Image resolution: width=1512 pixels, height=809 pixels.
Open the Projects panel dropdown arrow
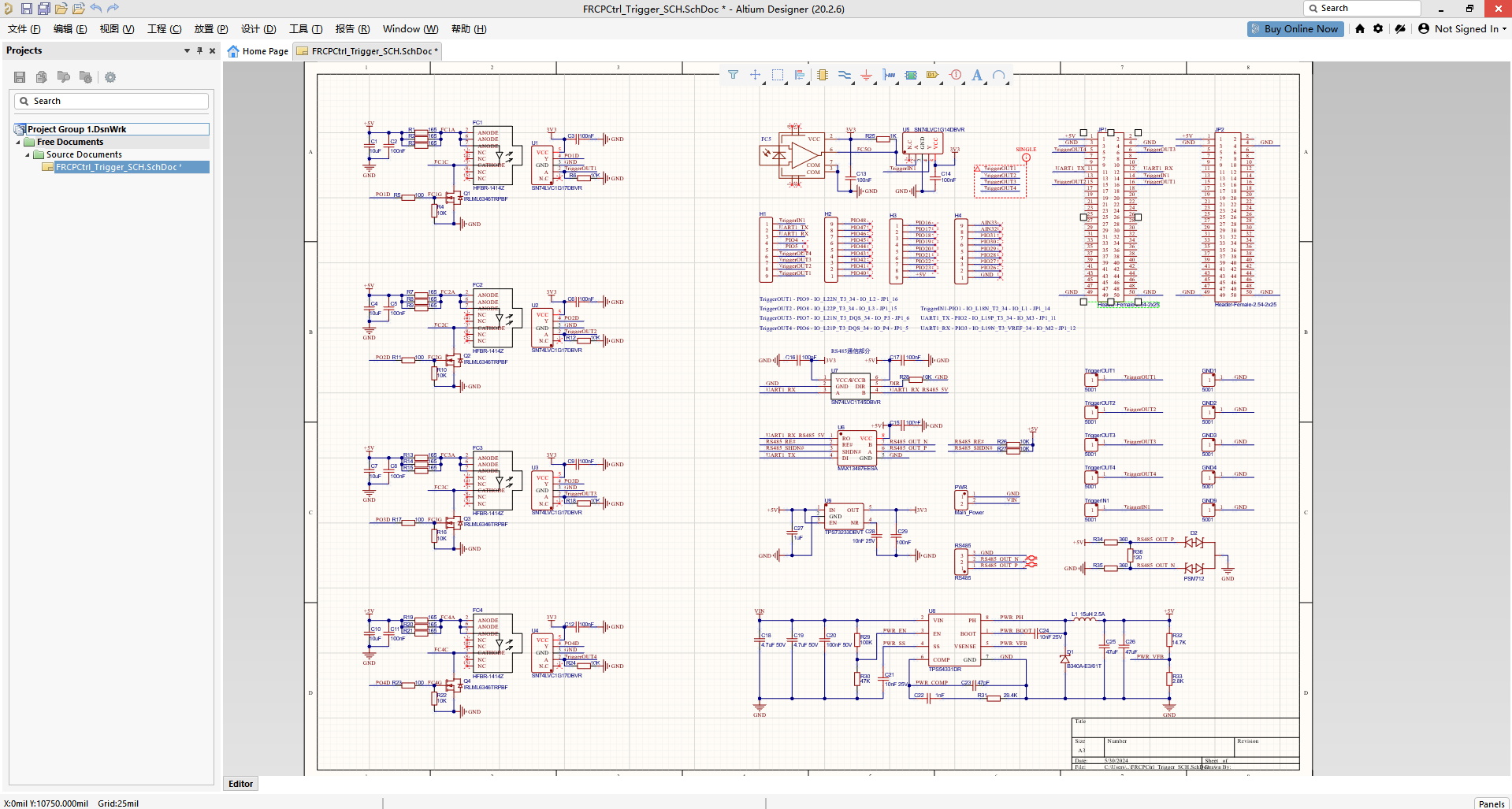pyautogui.click(x=187, y=50)
